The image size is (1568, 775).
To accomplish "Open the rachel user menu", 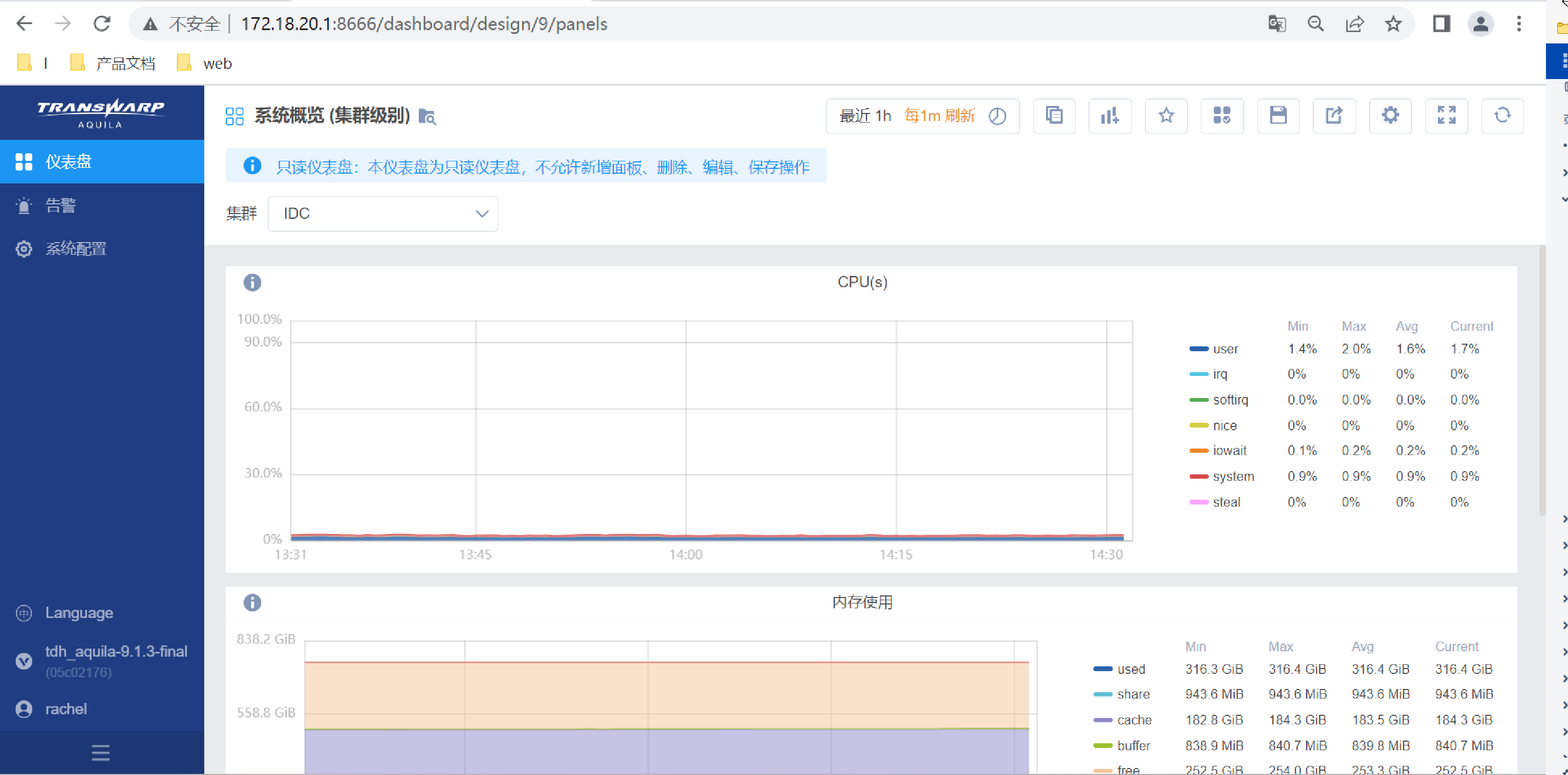I will click(51, 709).
